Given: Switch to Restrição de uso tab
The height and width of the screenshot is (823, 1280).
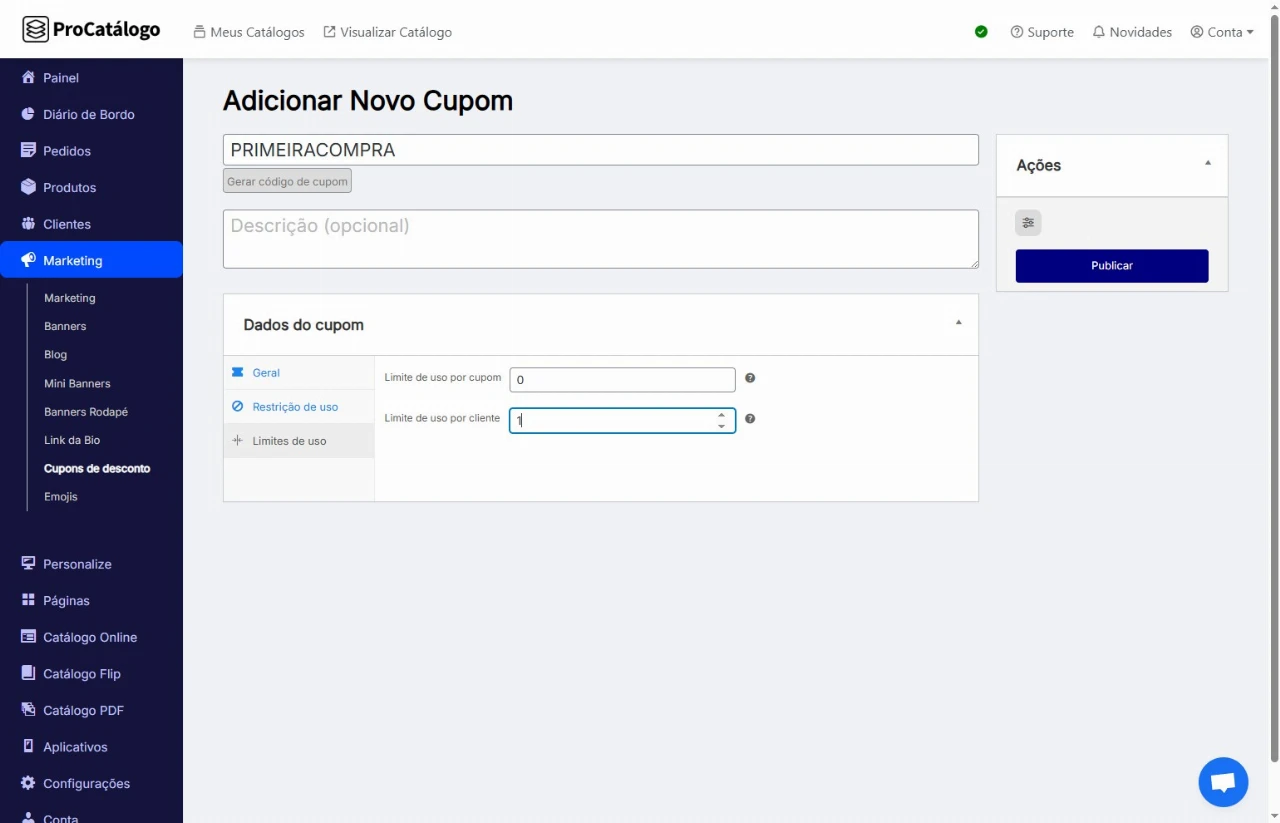Looking at the screenshot, I should tap(295, 407).
